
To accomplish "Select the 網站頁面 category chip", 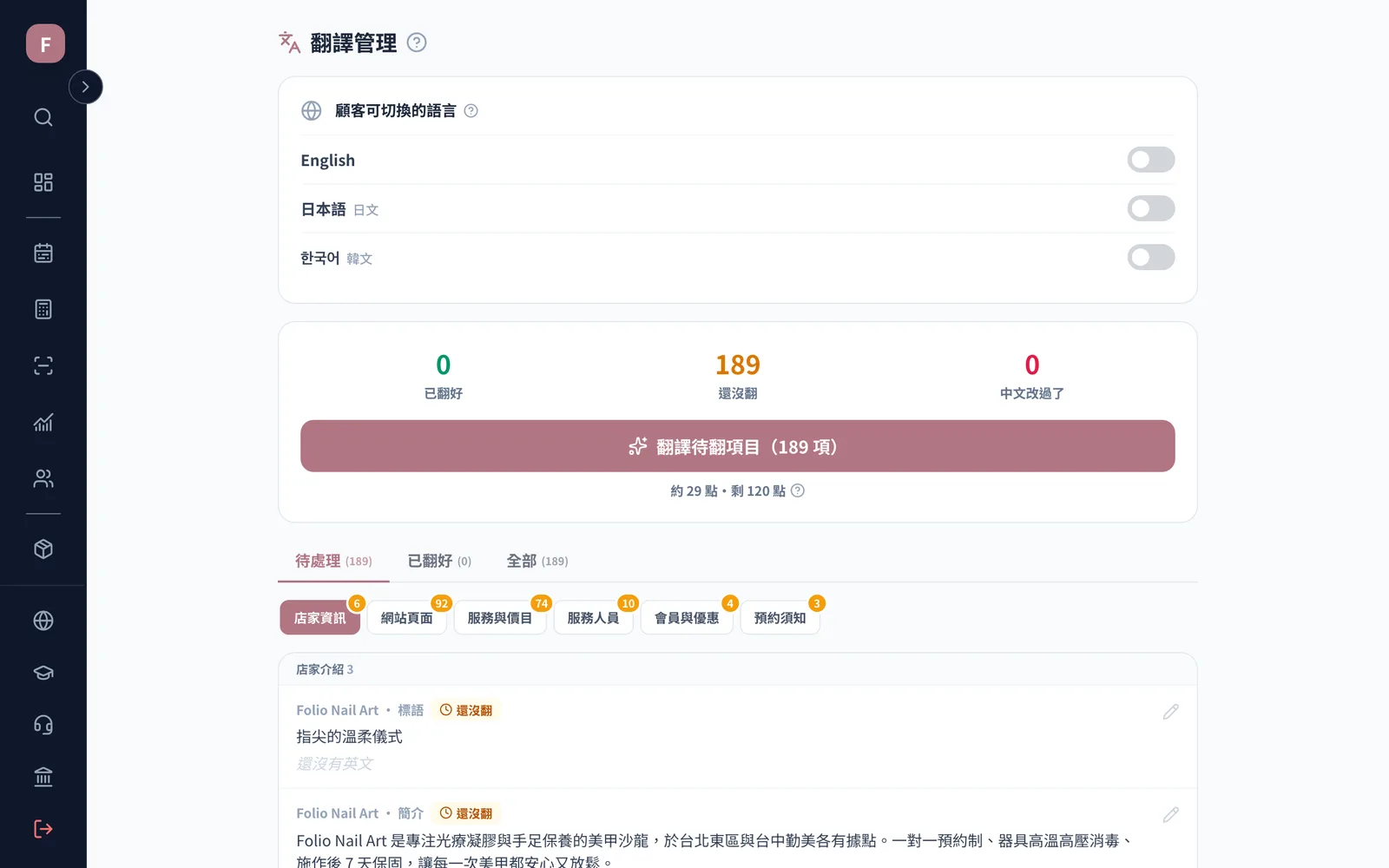I will coord(406,618).
